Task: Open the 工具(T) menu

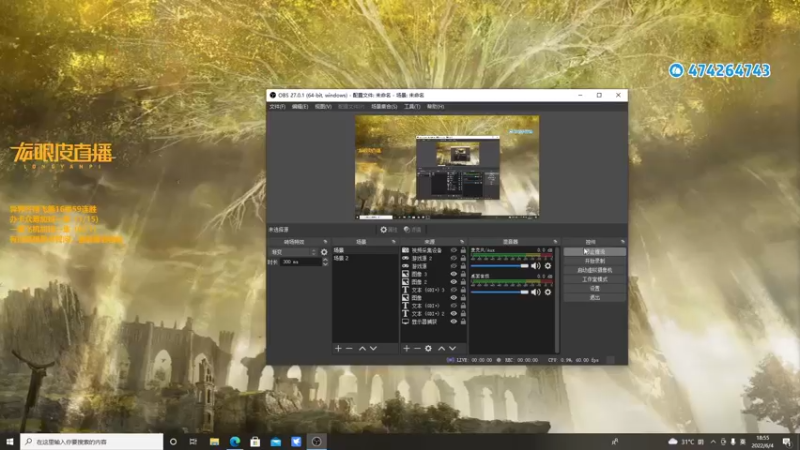Action: (412, 107)
